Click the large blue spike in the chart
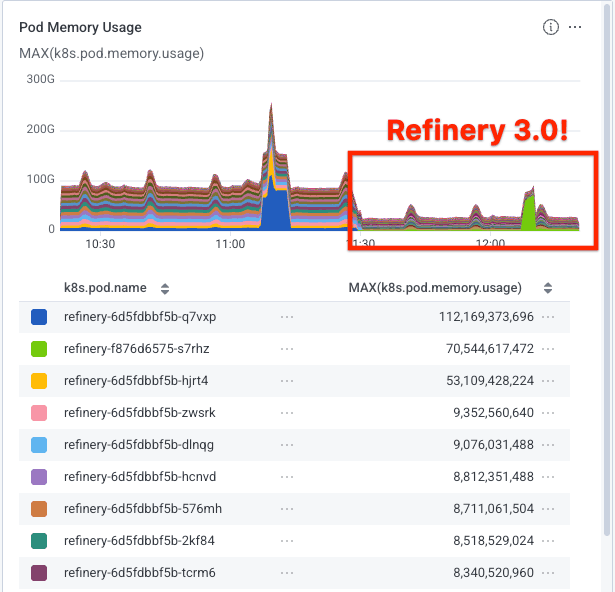The height and width of the screenshot is (592, 615). click(x=275, y=208)
